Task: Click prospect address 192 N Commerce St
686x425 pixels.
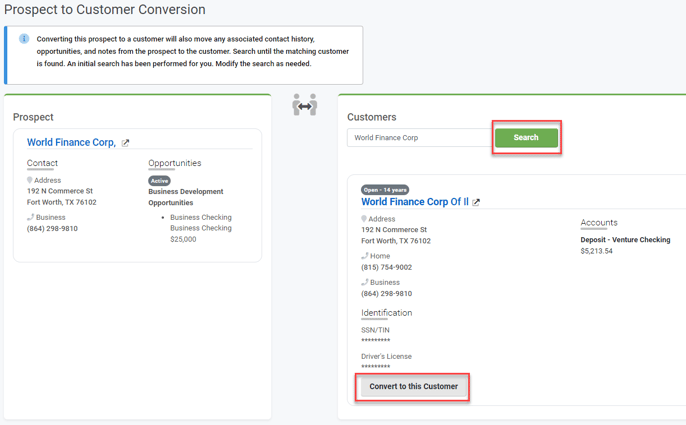Action: pyautogui.click(x=60, y=191)
